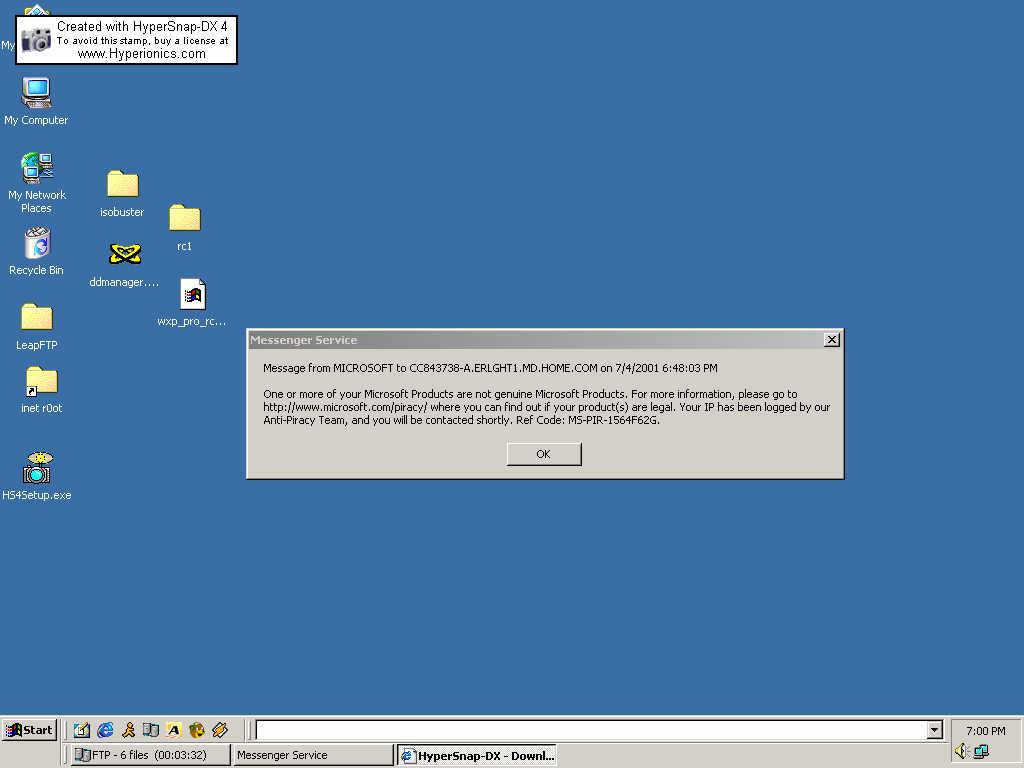Close the Messenger Service dialog with X
The image size is (1024, 768).
831,340
